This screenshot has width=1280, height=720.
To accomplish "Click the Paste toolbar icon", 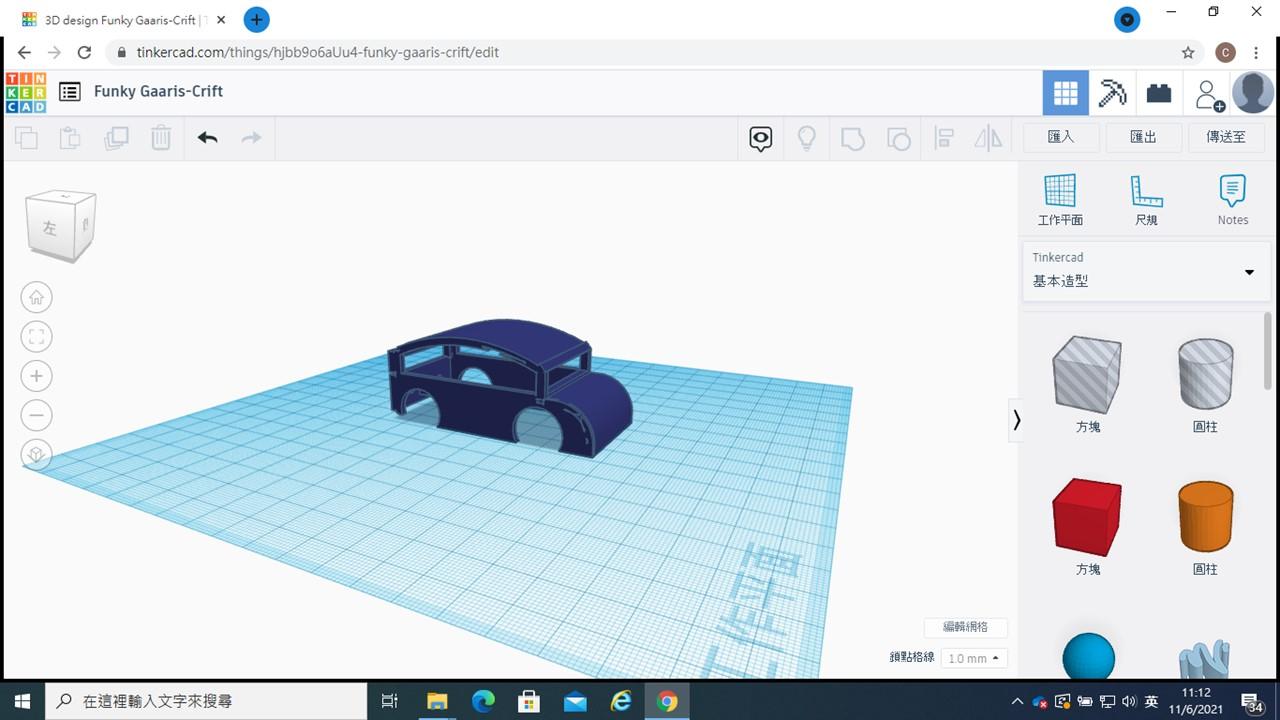I will (70, 138).
